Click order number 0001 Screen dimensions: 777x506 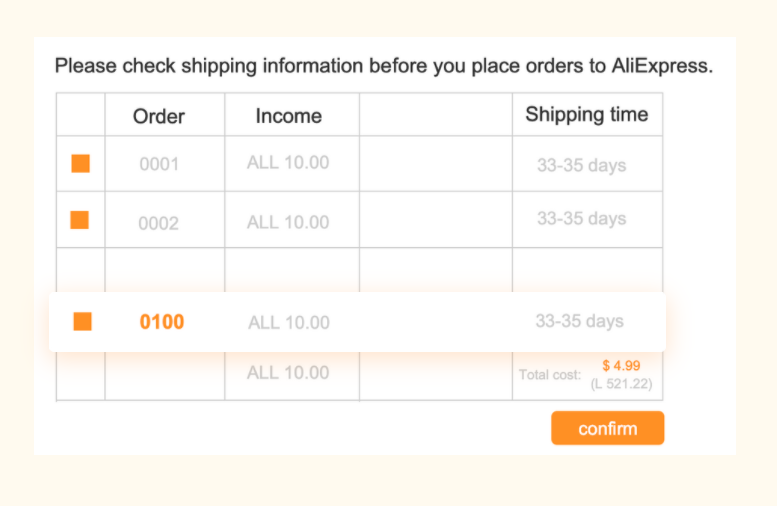[x=159, y=164]
